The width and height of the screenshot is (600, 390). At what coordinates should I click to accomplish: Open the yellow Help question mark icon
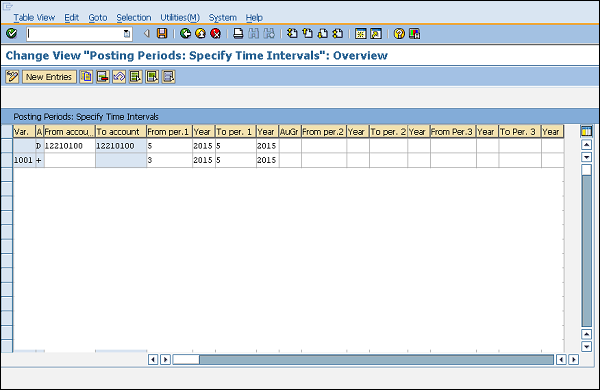coord(399,34)
